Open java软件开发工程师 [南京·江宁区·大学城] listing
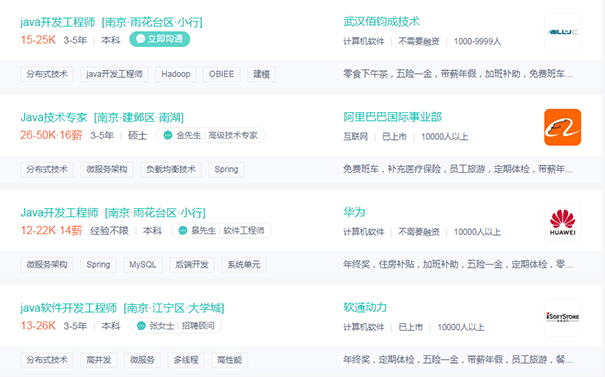Image resolution: width=605 pixels, height=377 pixels. (x=122, y=308)
